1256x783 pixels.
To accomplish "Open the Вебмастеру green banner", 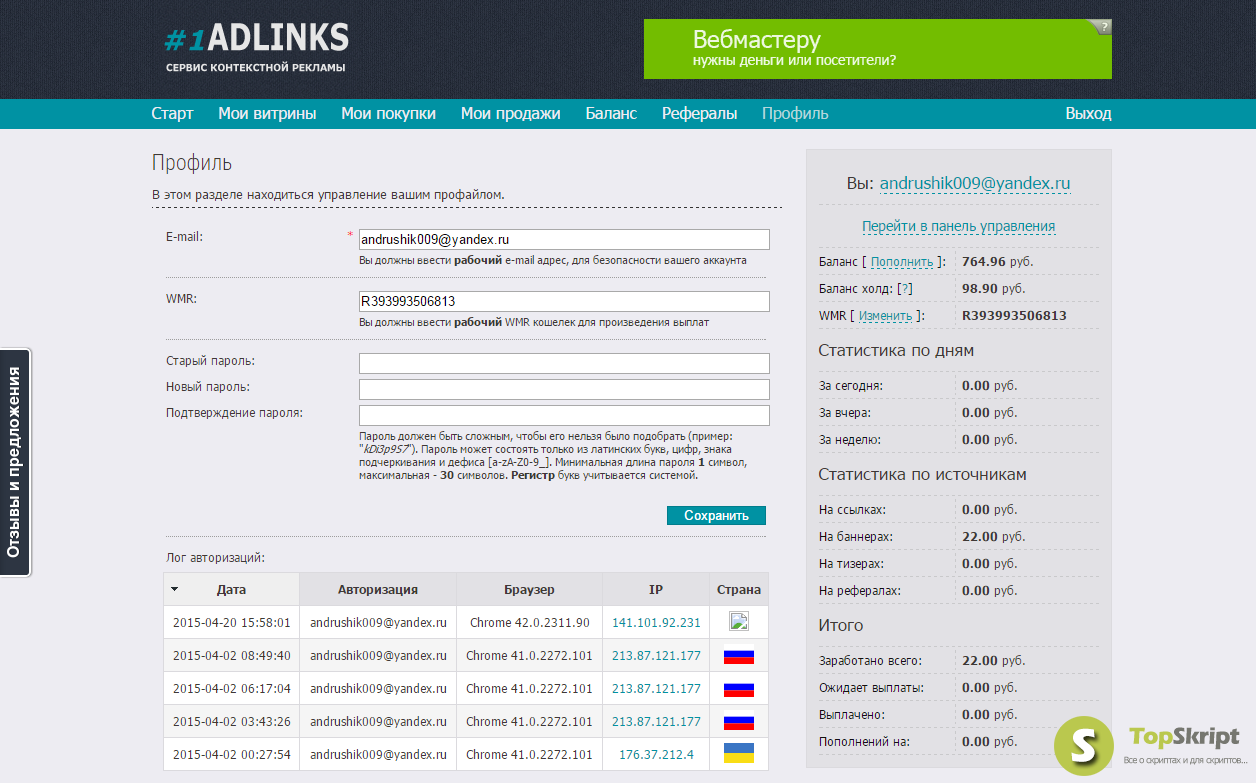I will [877, 49].
